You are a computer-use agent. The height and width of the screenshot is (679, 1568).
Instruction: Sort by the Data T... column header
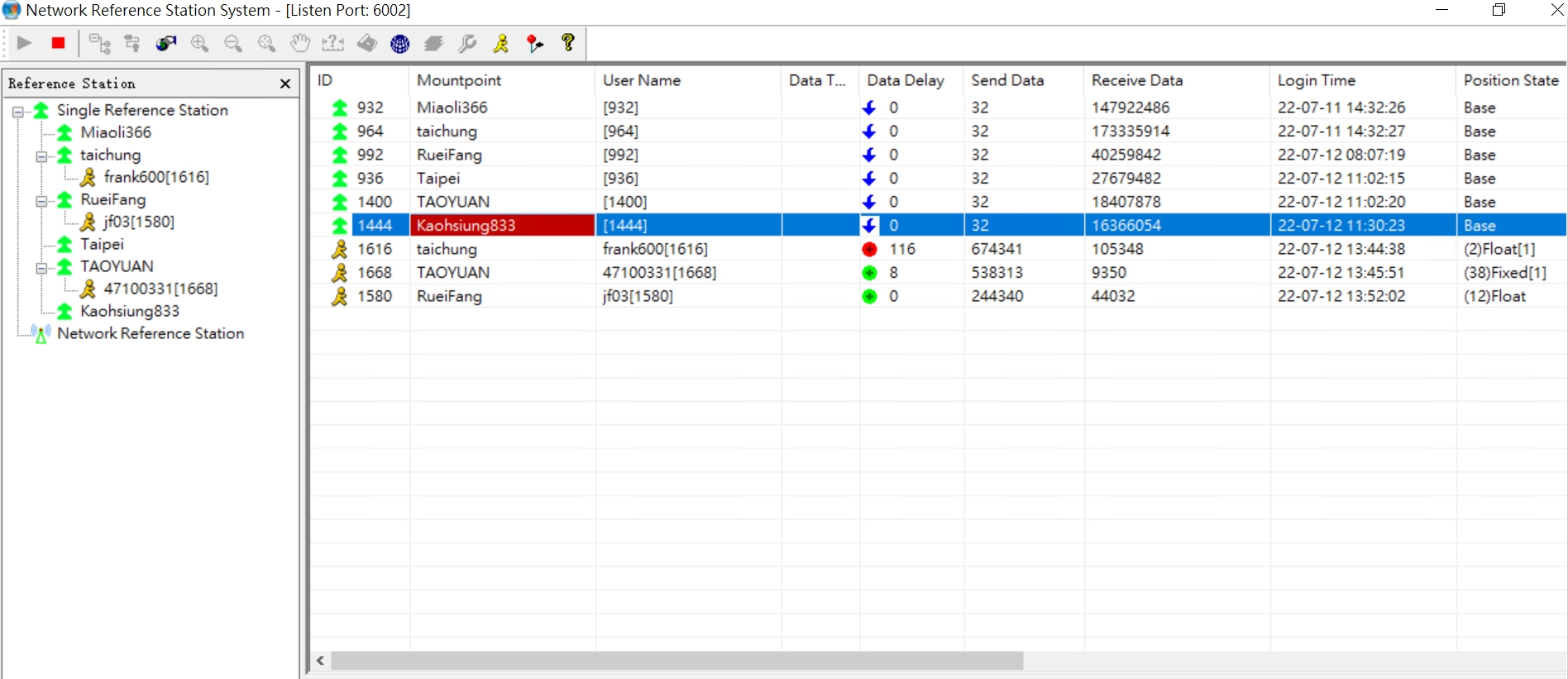click(820, 80)
